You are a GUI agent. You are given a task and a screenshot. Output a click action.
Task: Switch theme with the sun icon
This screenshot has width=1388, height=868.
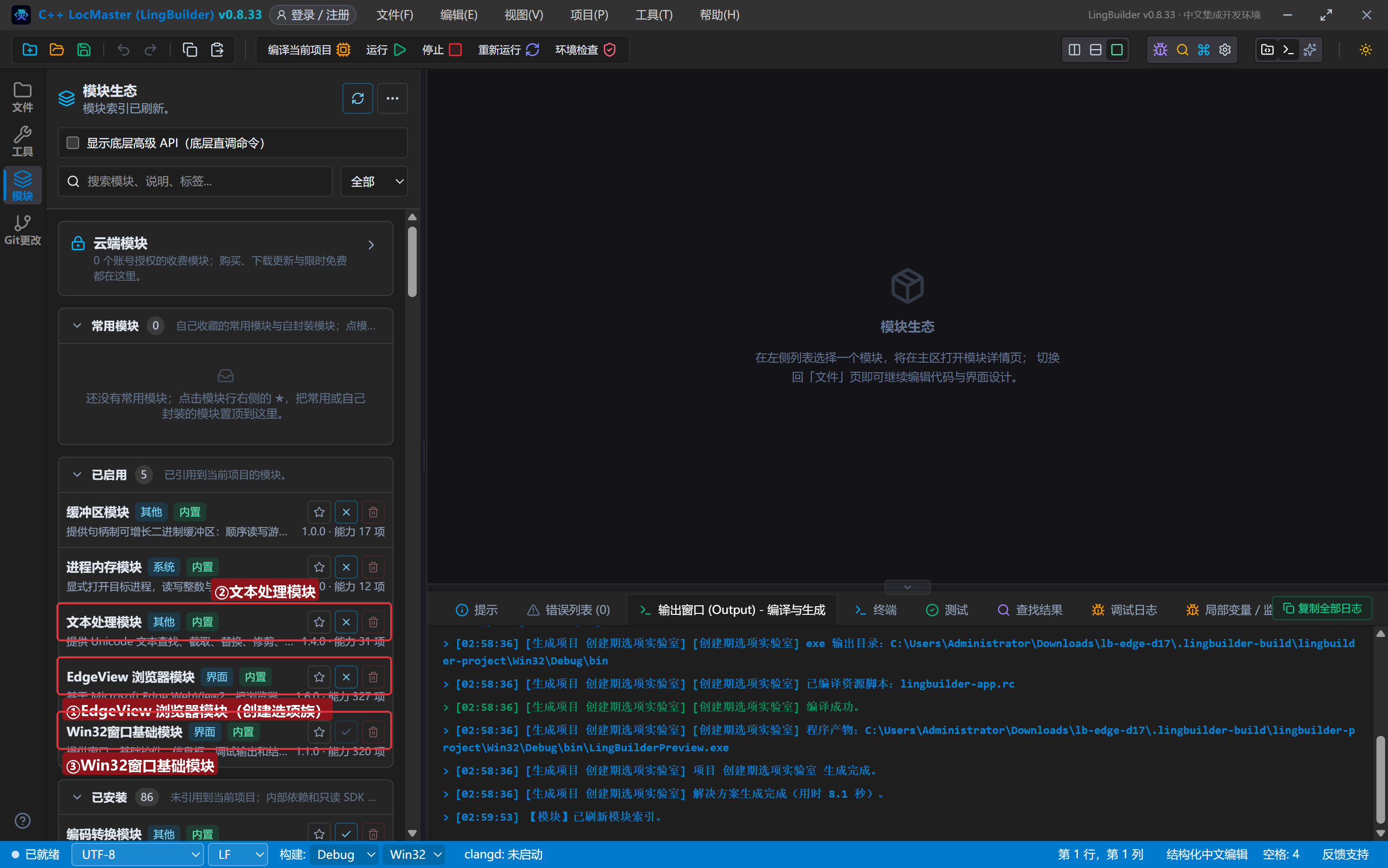click(1366, 50)
